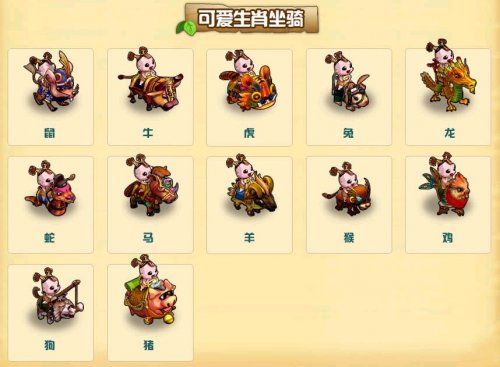Viewport: 500px width, 367px height.
Task: Click the 鸡 label text
Action: coord(448,238)
